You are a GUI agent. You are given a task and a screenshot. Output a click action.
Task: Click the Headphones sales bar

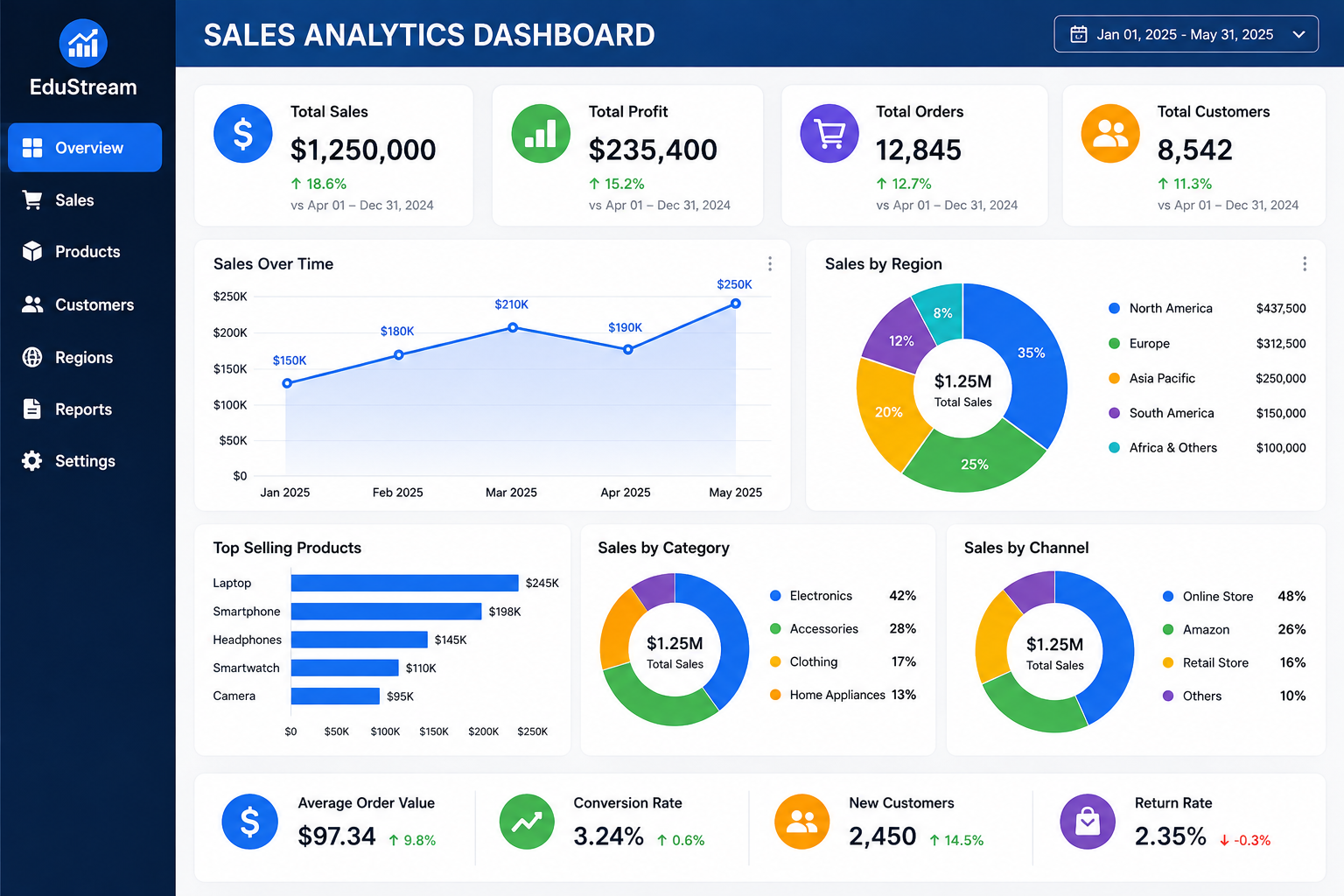[360, 640]
